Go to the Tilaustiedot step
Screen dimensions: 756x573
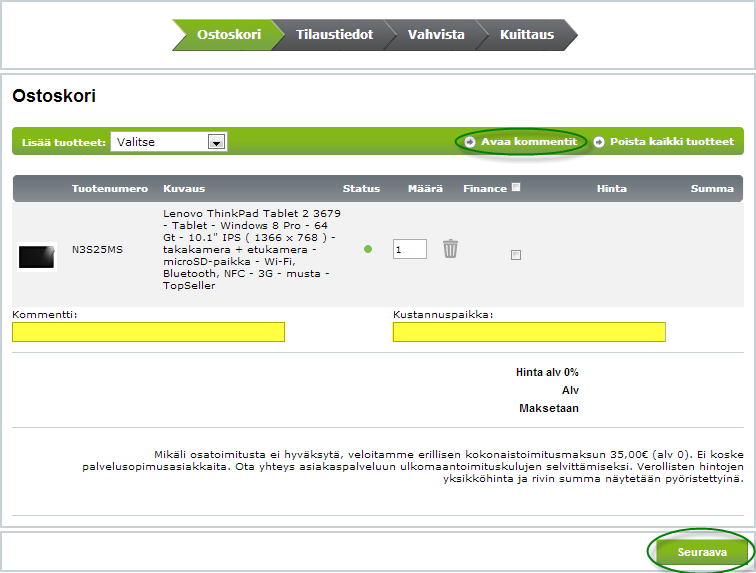334,35
